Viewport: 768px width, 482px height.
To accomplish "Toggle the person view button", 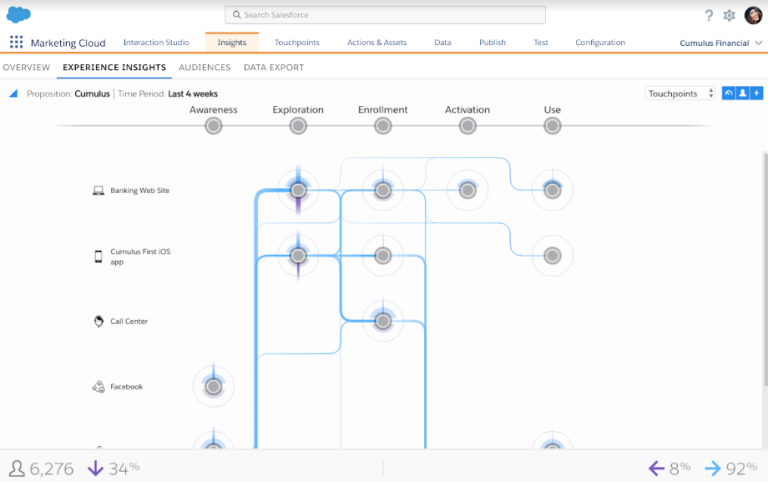I will pos(743,93).
